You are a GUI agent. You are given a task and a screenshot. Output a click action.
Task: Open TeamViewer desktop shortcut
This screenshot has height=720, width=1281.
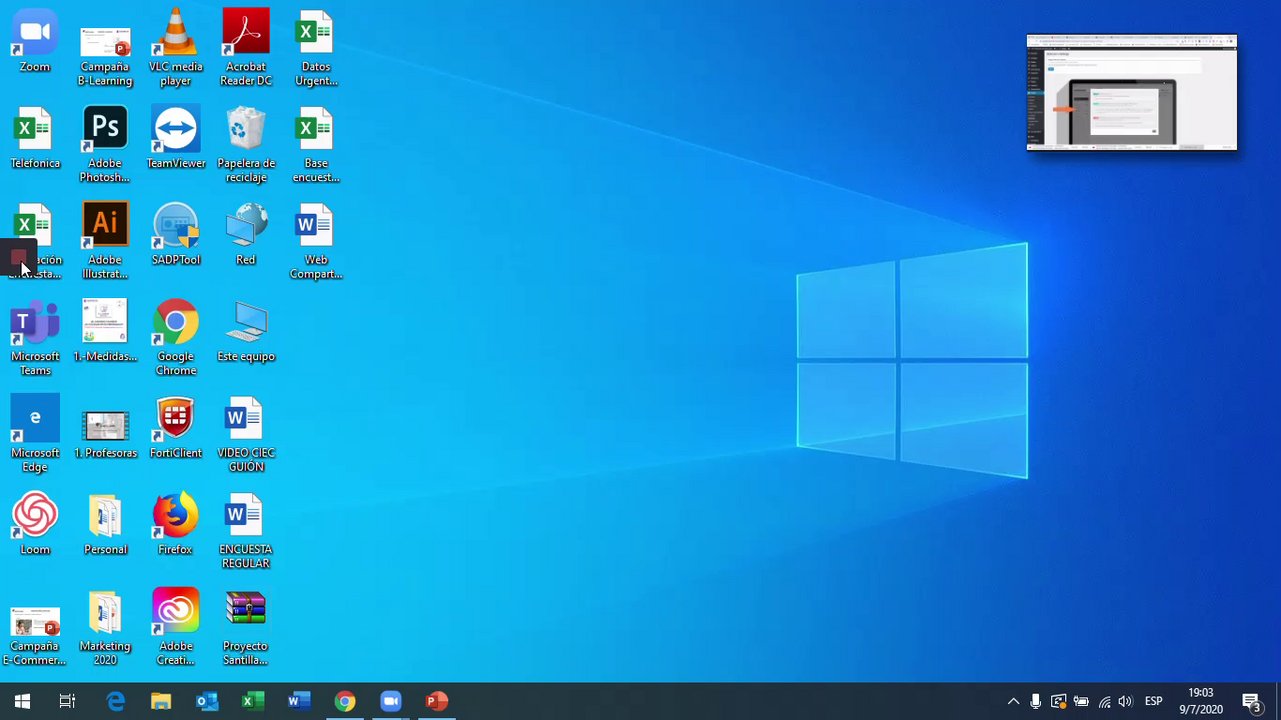(x=176, y=138)
